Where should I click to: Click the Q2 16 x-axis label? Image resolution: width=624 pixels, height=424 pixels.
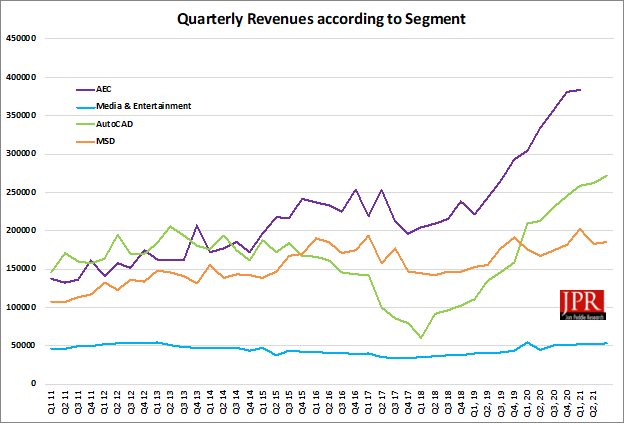(x=329, y=403)
